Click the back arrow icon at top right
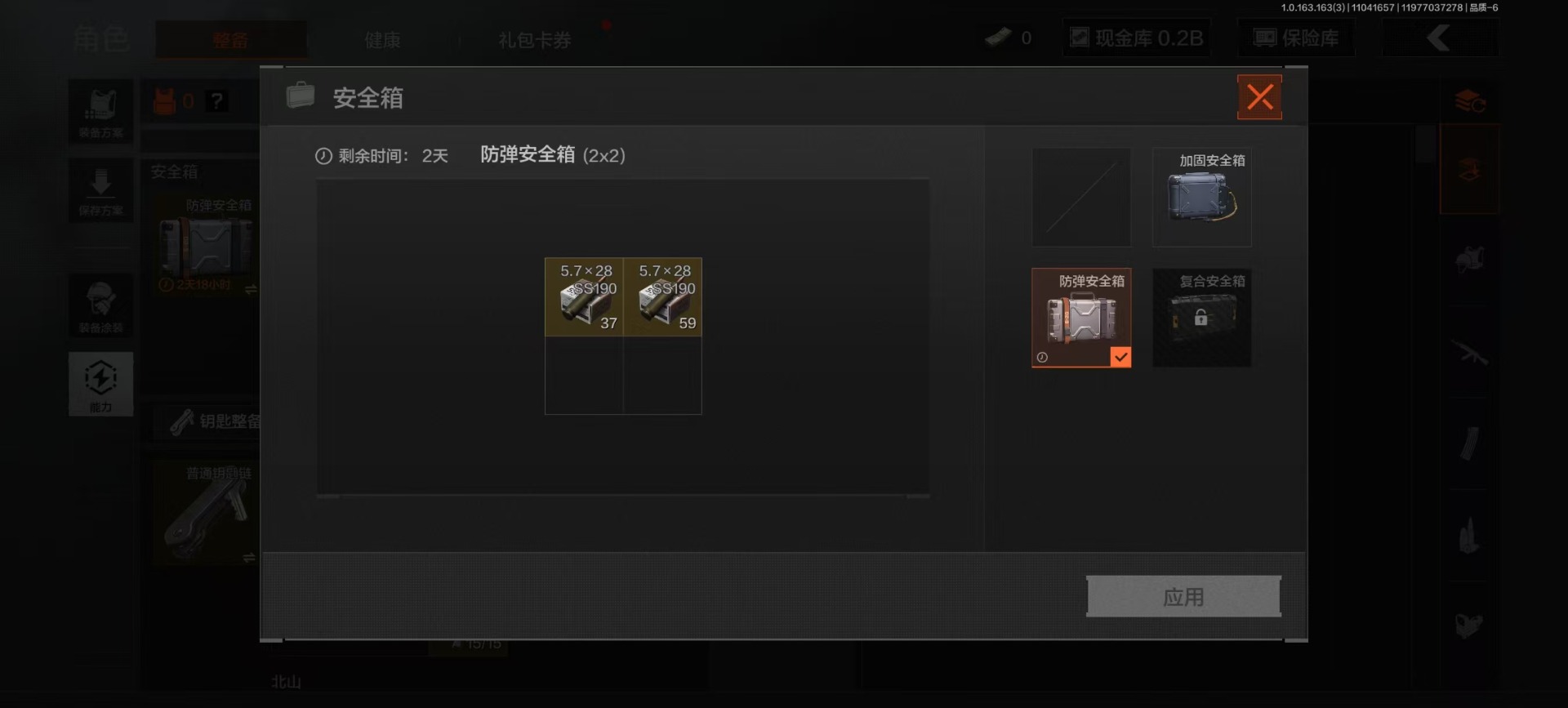Image resolution: width=1568 pixels, height=708 pixels. 1439,38
